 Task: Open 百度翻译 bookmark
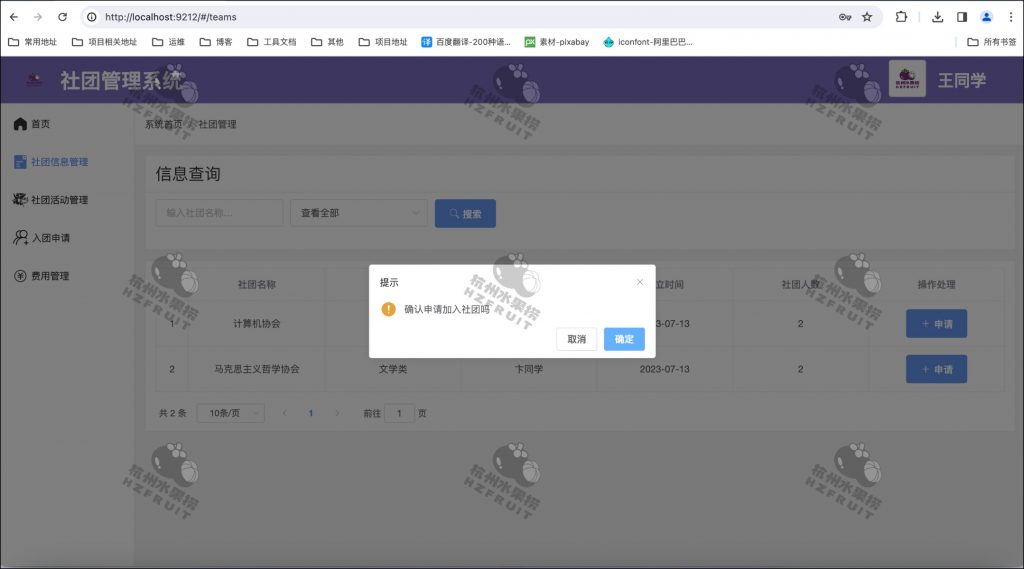tap(466, 42)
